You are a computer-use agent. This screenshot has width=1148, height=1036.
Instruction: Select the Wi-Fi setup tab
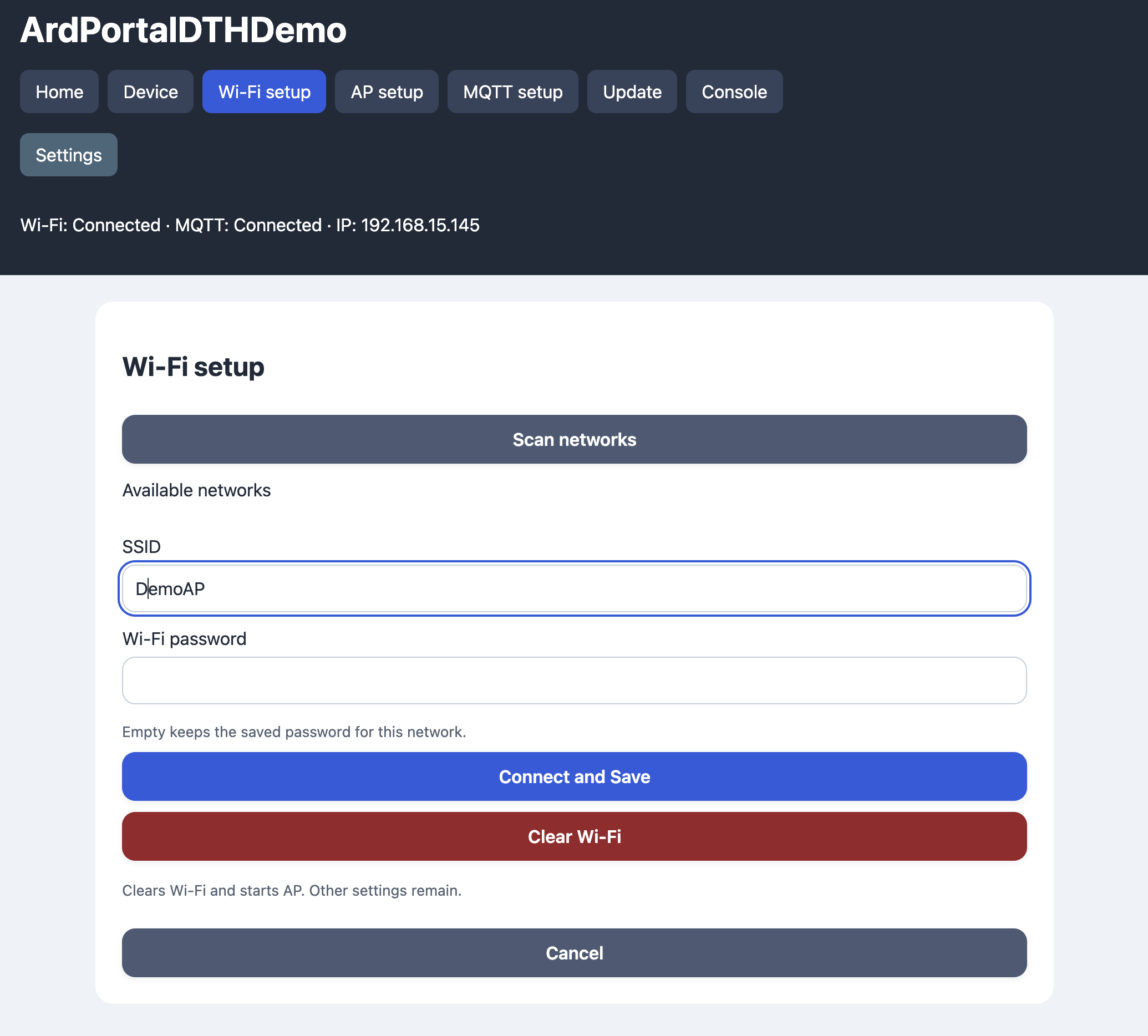pyautogui.click(x=264, y=92)
